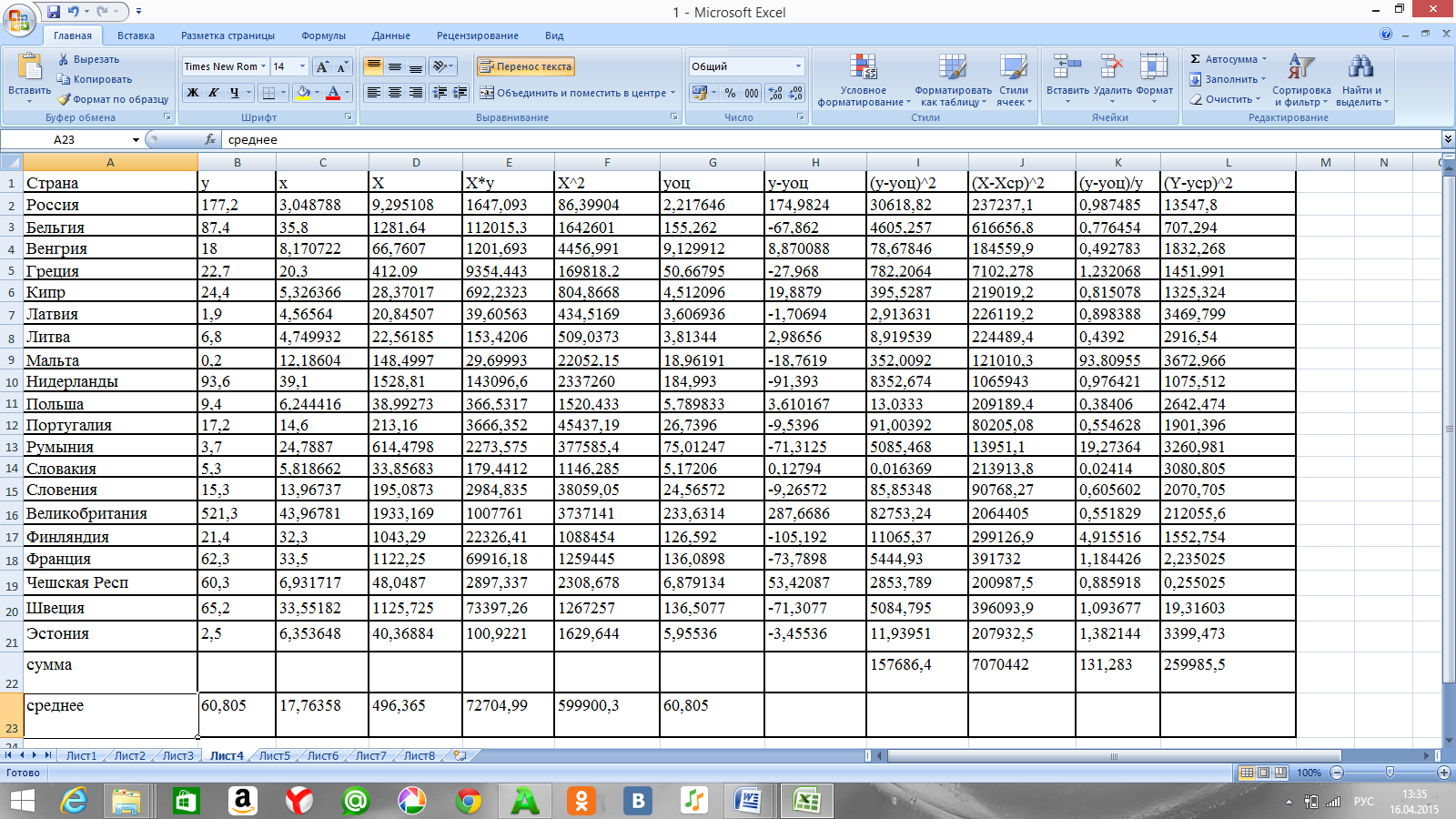Click the Paste (Вставить) clipboard icon

click(29, 68)
